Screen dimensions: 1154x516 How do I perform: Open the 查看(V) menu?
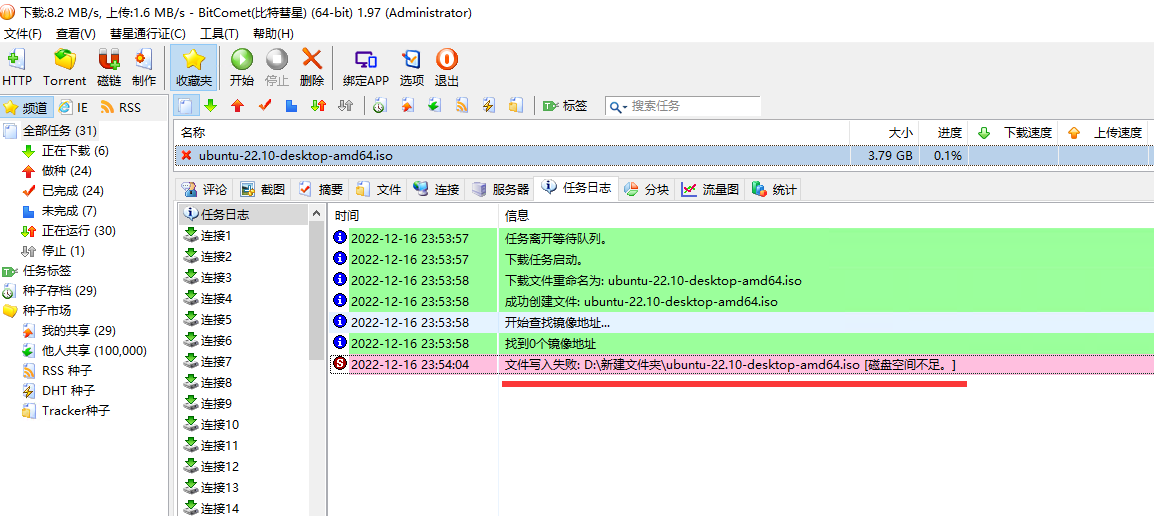coord(76,34)
